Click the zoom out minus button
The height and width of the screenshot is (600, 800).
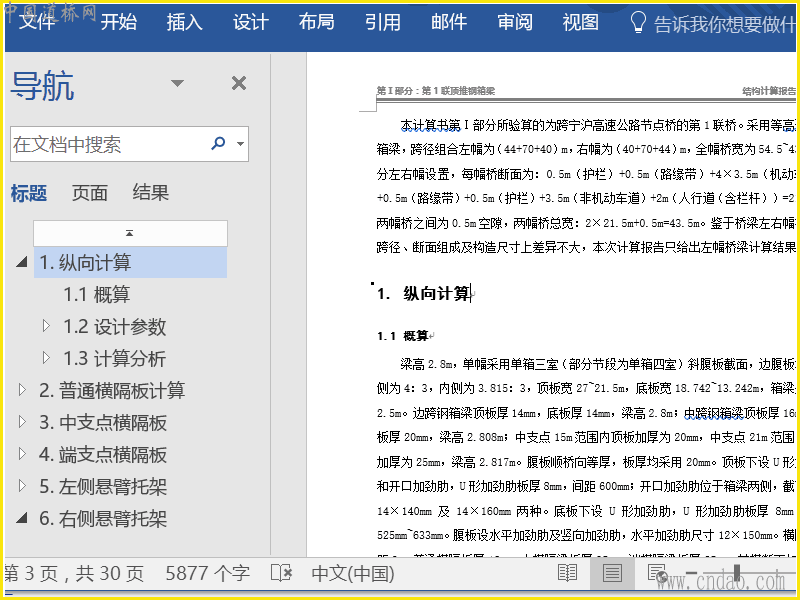pos(691,572)
